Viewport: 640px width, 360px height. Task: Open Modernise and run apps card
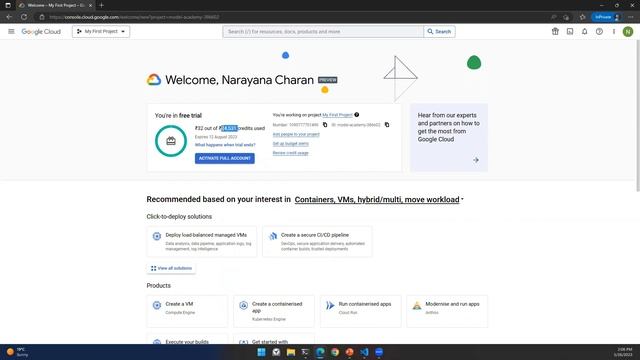[447, 311]
